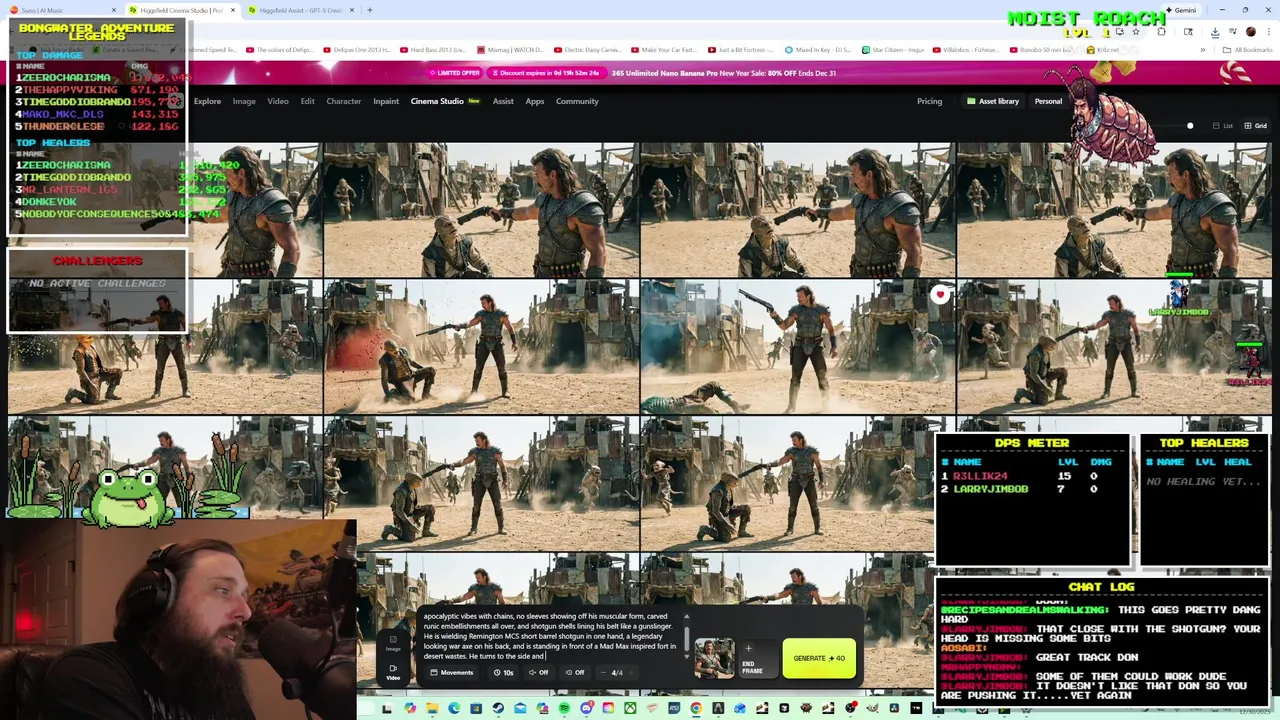This screenshot has height=720, width=1280.
Task: Click the Limited Offer badge
Action: coord(455,73)
